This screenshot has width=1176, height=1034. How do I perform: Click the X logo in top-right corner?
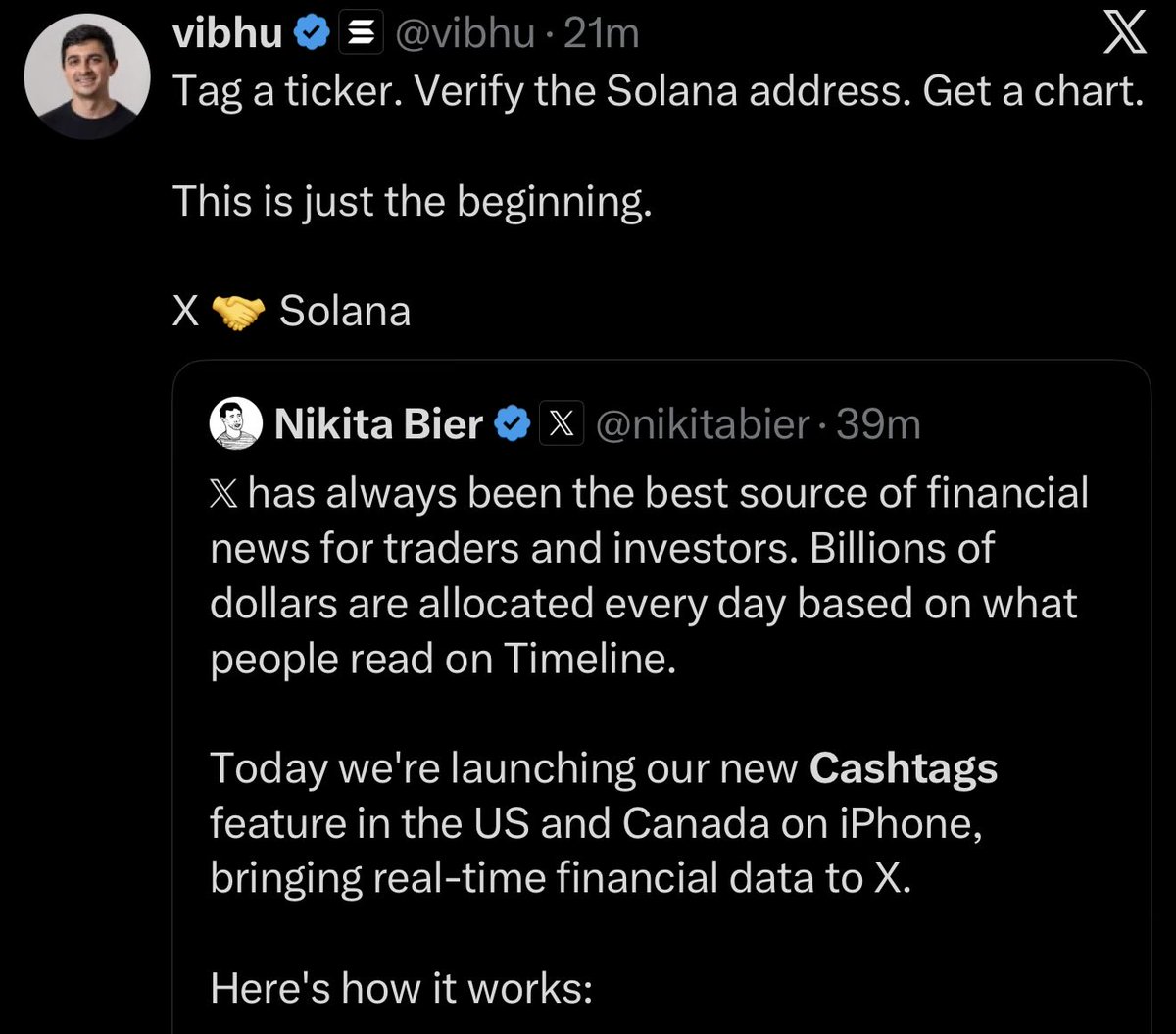click(x=1124, y=36)
